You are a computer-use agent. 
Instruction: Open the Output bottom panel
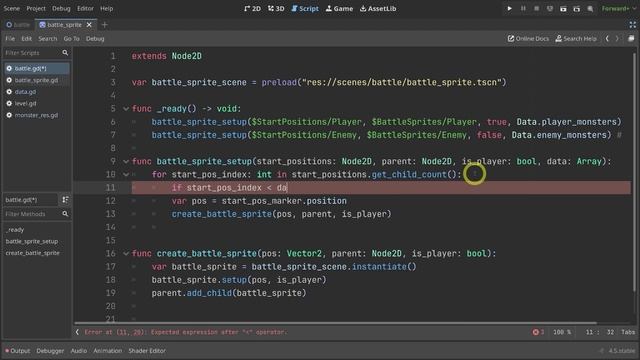pos(18,351)
